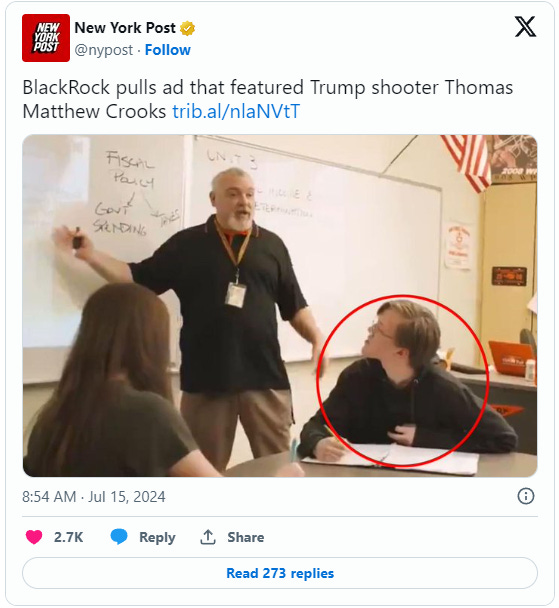Click the New York Post avatar logo
559x608 pixels.
click(x=46, y=38)
